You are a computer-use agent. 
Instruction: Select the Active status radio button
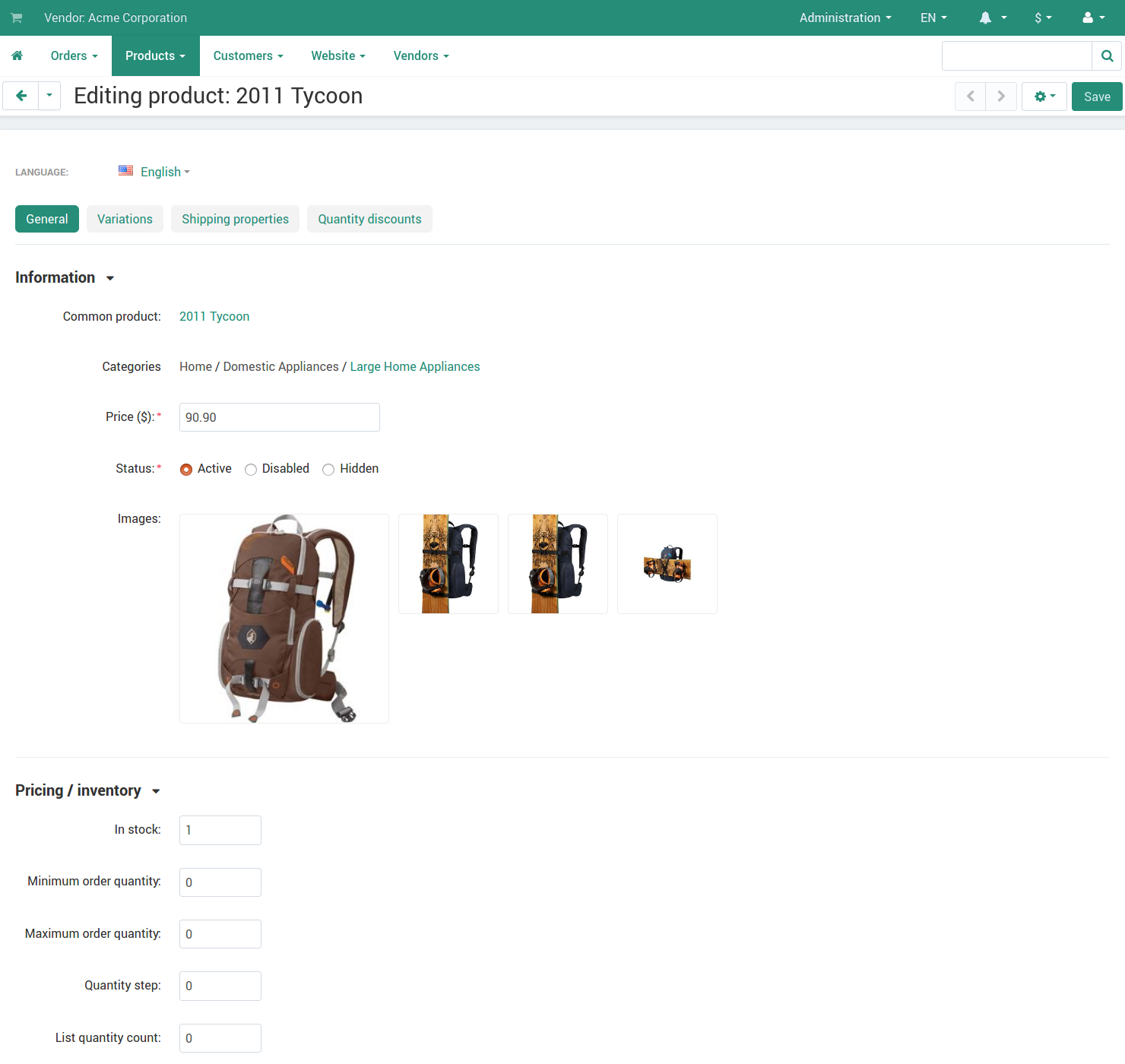click(x=186, y=470)
